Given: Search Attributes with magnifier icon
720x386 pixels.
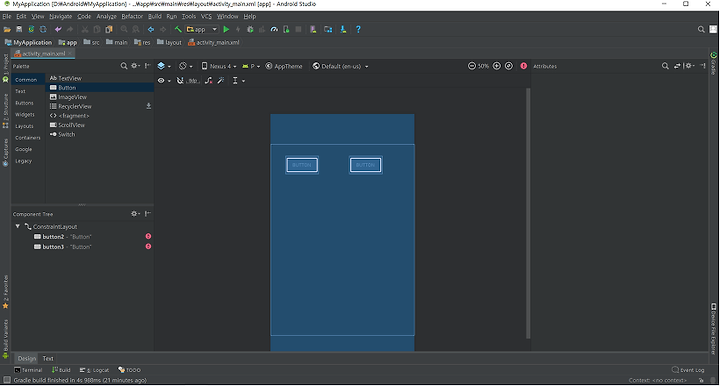Looking at the screenshot, I should 665,66.
